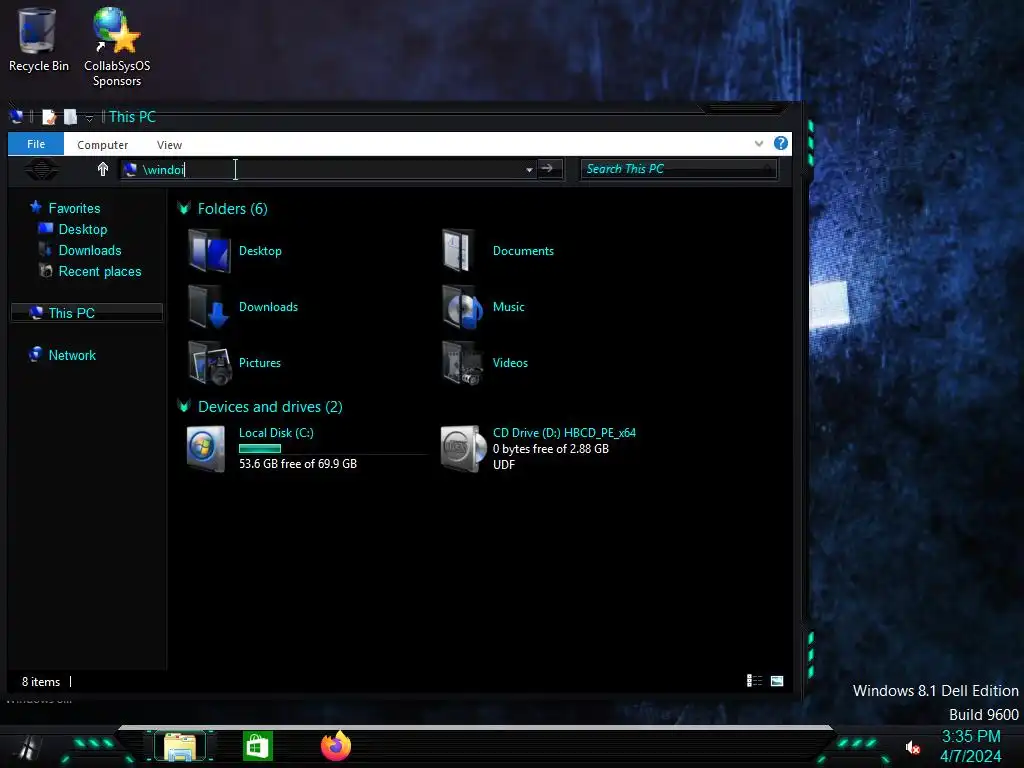
Task: Click the back/forward navigation button
Action: [42, 170]
